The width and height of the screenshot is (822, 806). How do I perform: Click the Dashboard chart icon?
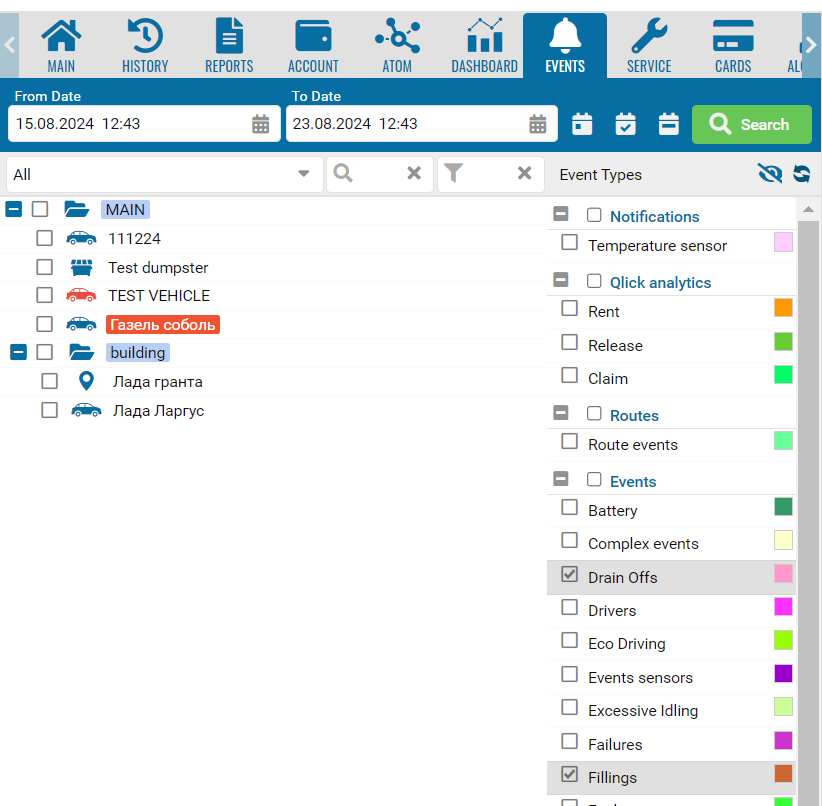tap(484, 46)
